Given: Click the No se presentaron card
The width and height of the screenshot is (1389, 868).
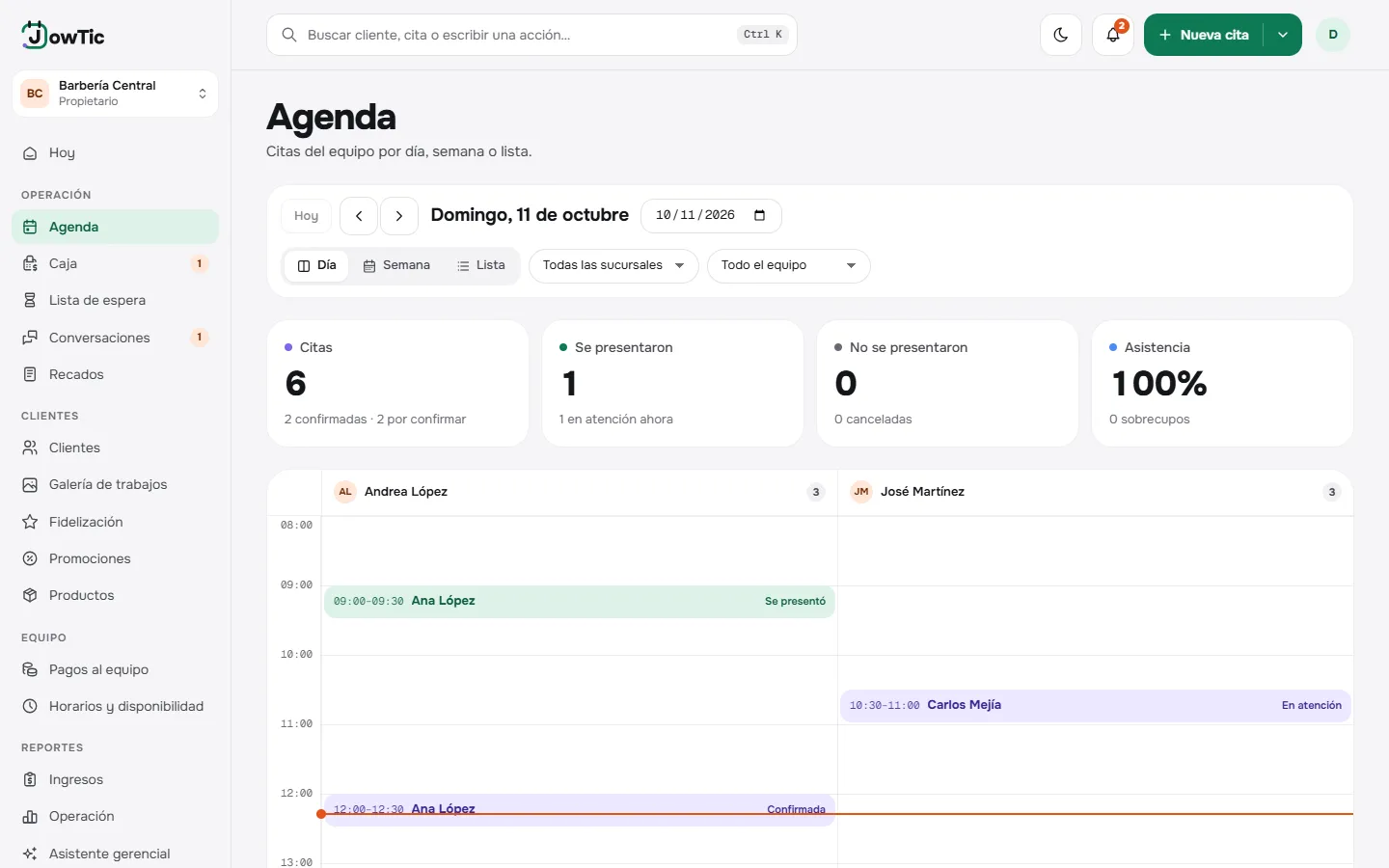Looking at the screenshot, I should pyautogui.click(x=947, y=384).
